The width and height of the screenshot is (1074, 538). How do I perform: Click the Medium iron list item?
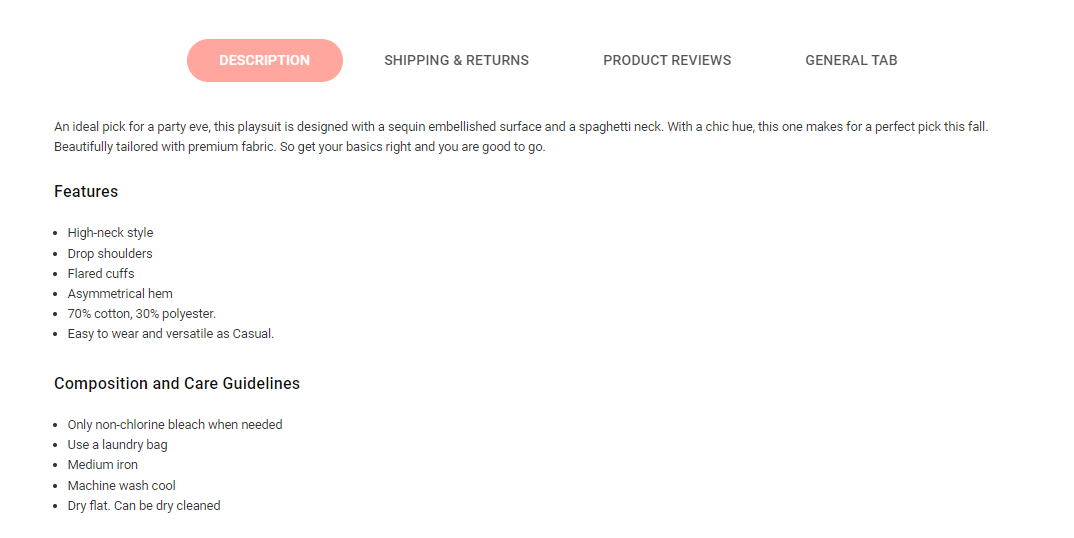[103, 465]
